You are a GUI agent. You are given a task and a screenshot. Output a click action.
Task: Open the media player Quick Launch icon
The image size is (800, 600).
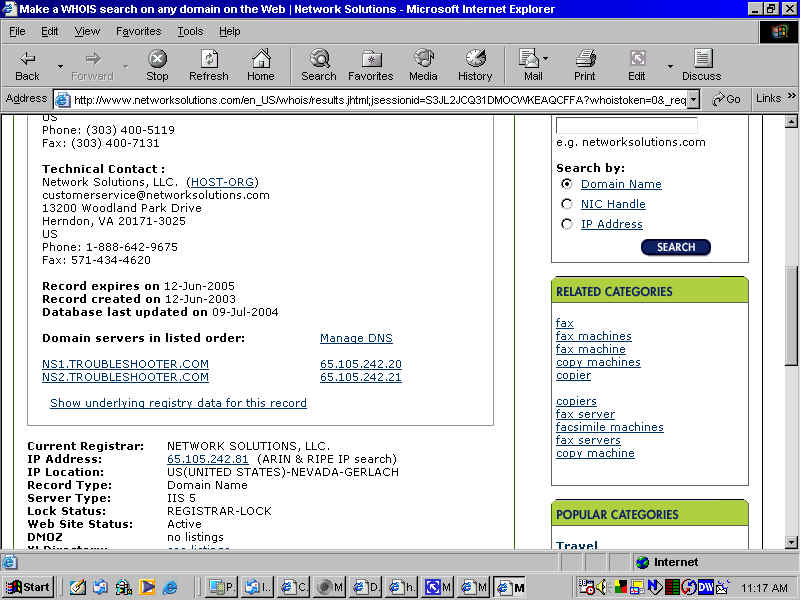(x=147, y=587)
